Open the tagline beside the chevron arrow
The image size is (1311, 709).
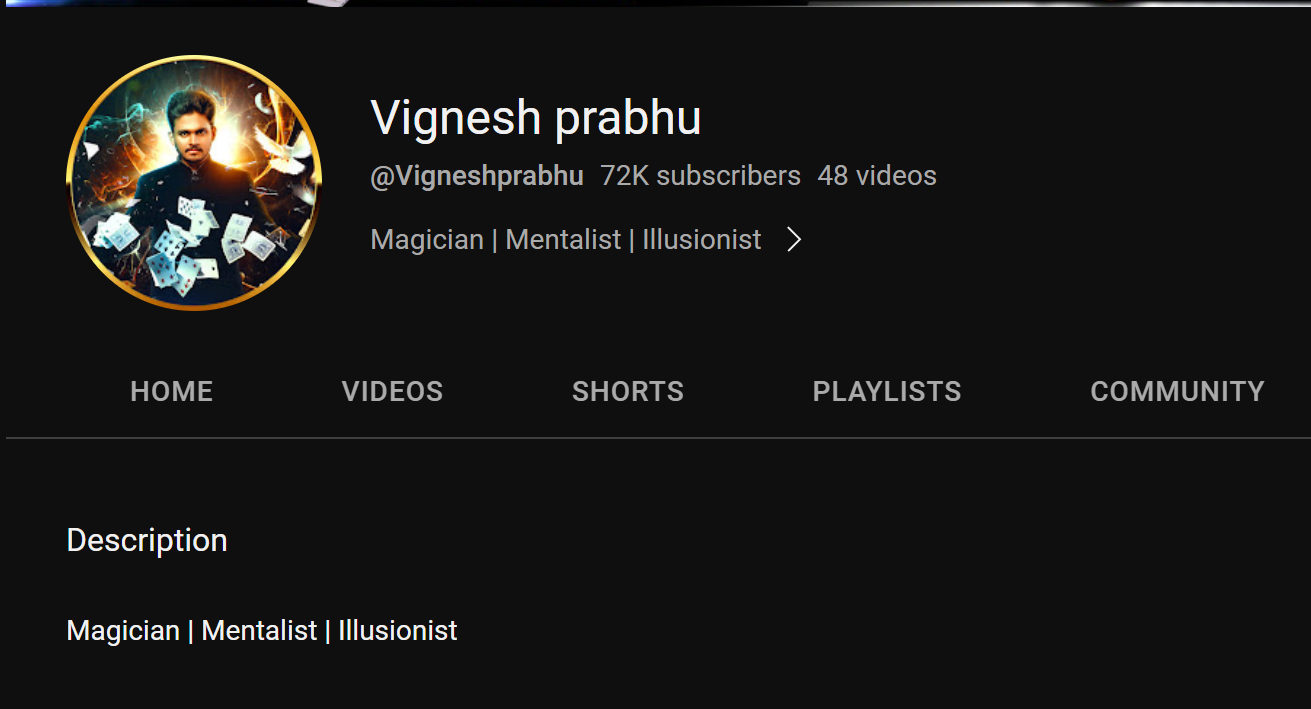(x=566, y=240)
